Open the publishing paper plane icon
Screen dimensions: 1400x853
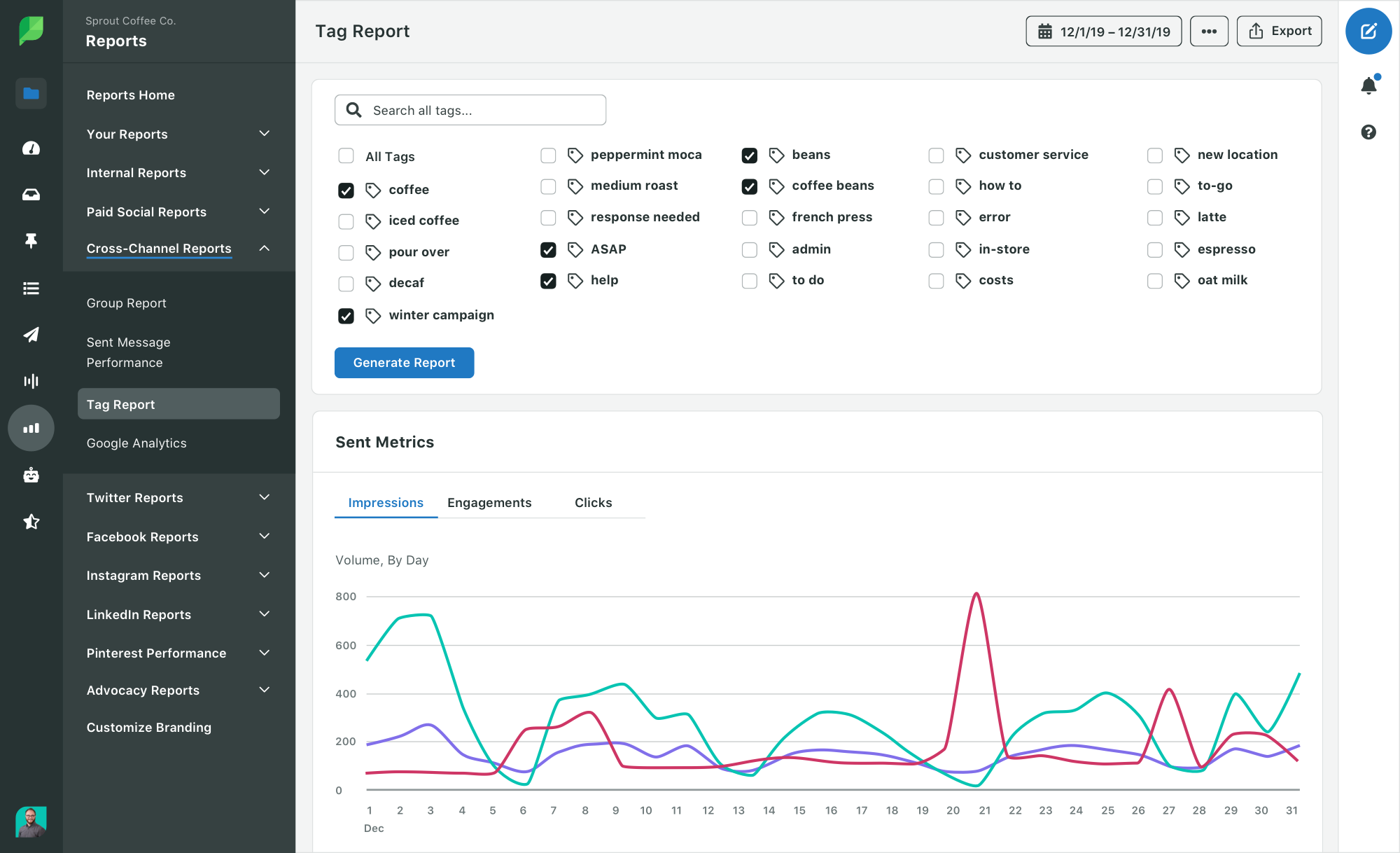(31, 335)
